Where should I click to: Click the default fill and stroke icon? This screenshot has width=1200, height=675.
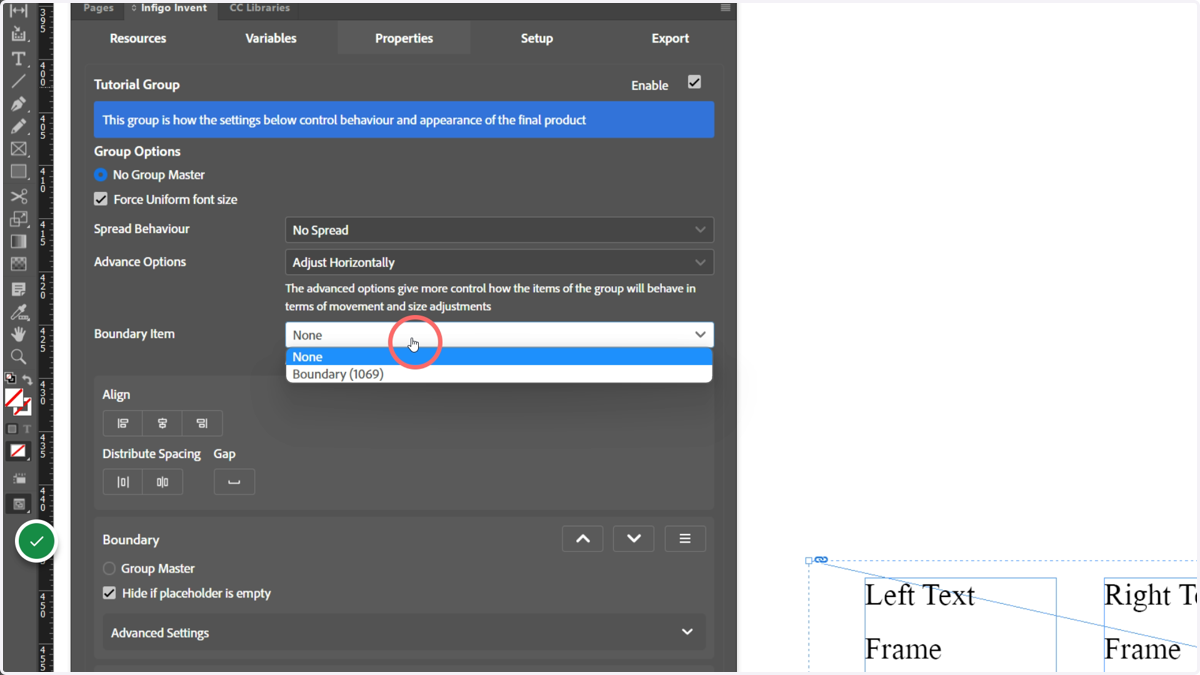10,379
